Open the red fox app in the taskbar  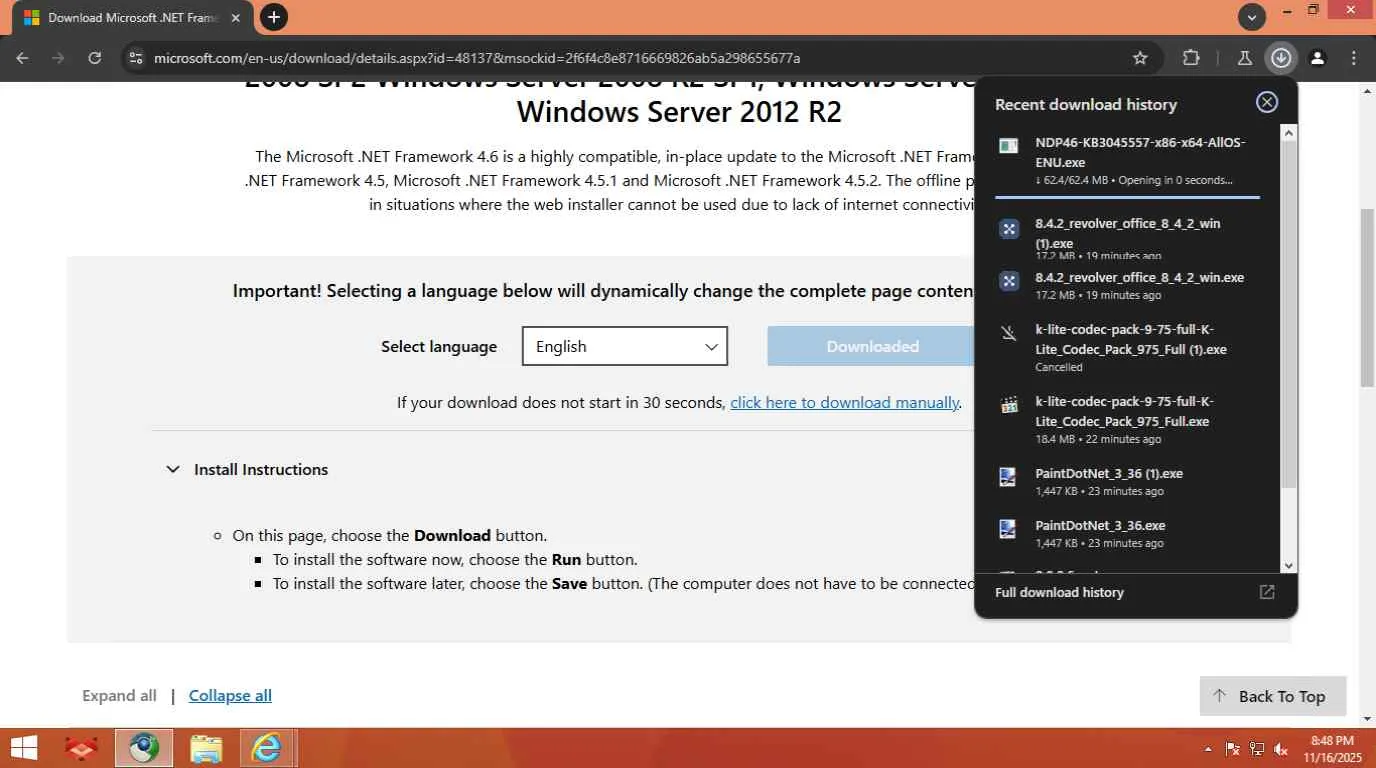(82, 748)
